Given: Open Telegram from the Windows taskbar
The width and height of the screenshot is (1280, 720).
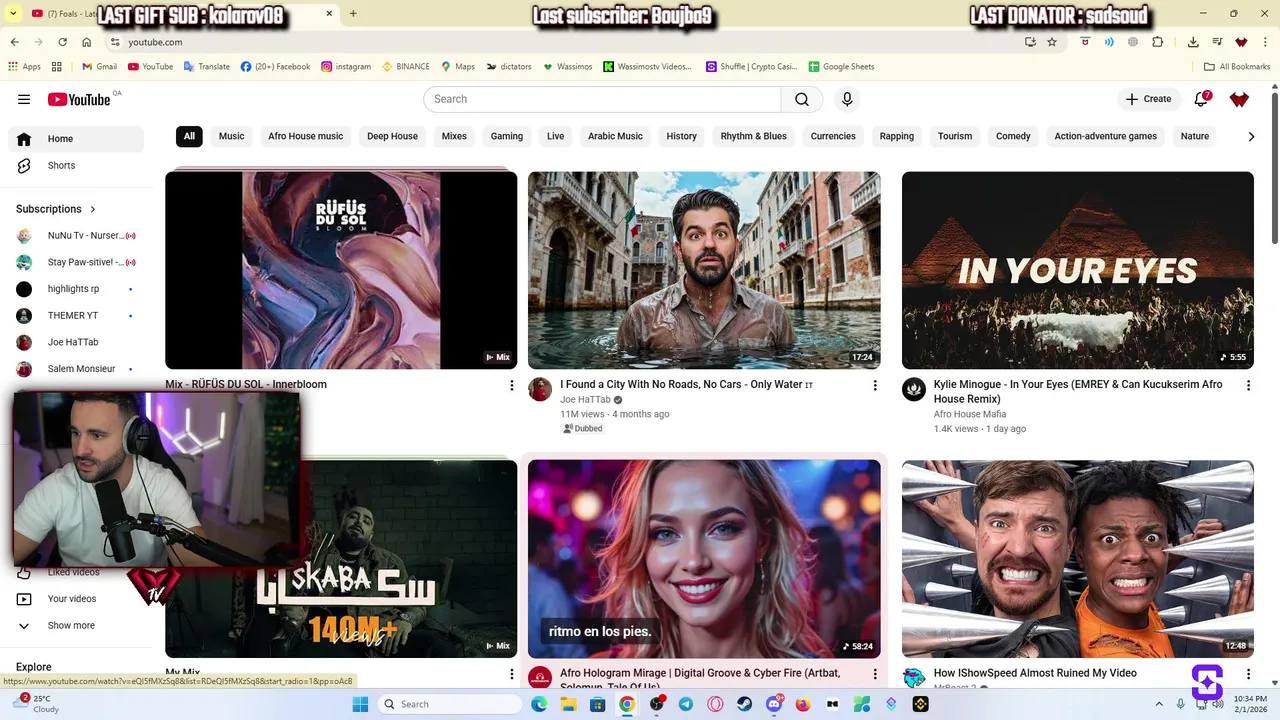Looking at the screenshot, I should click(x=686, y=704).
